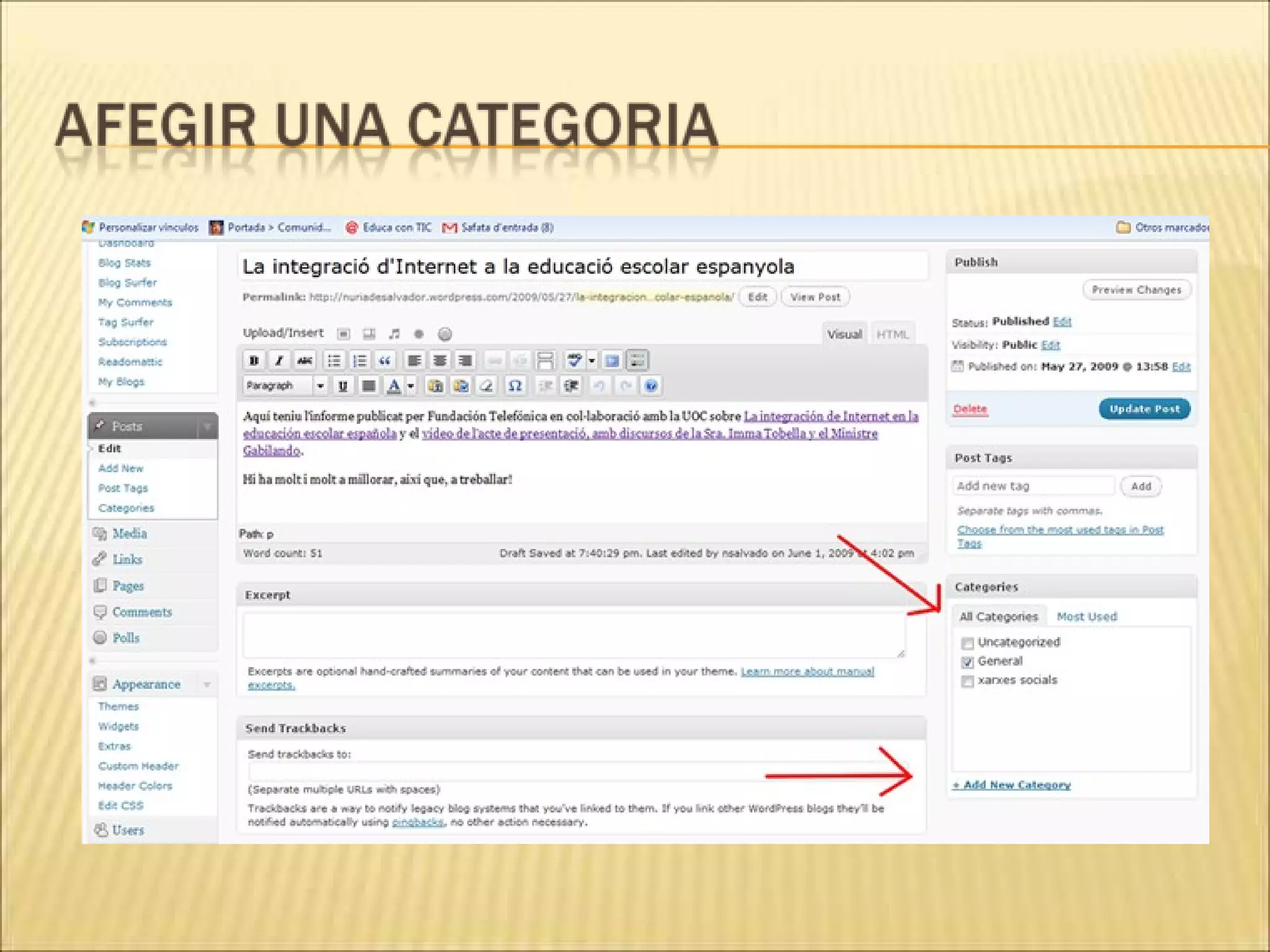Paste from Word icon
This screenshot has width=1270, height=952.
click(x=461, y=386)
